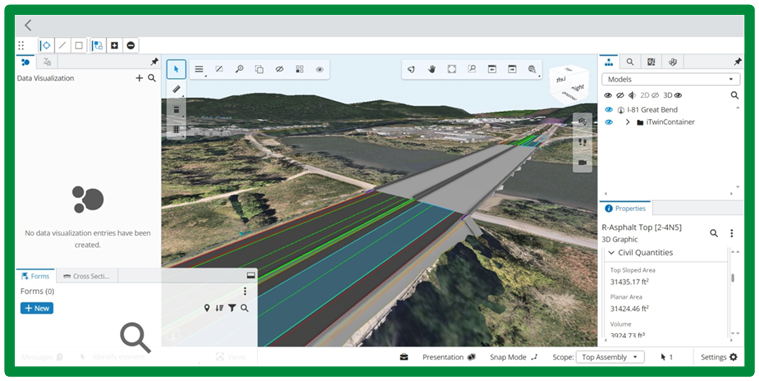Open the camera settings tool icon

[582, 122]
